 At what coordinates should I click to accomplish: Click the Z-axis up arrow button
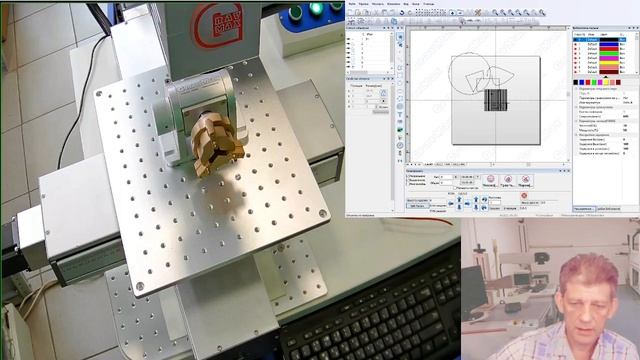coord(476,199)
